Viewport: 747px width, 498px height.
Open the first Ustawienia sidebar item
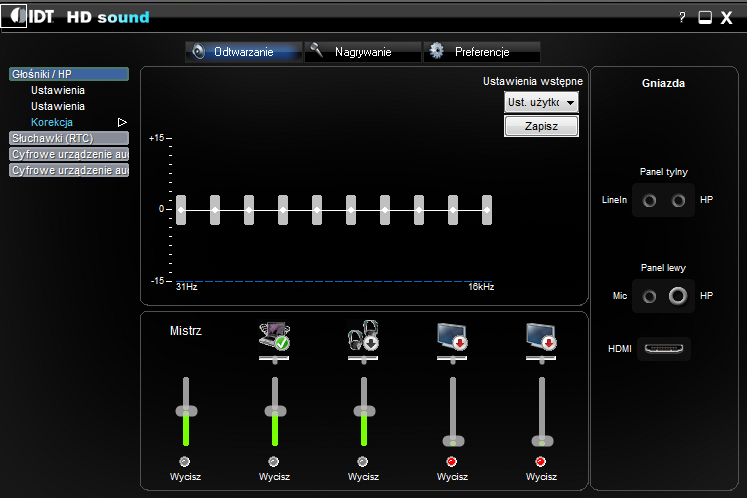[x=58, y=90]
